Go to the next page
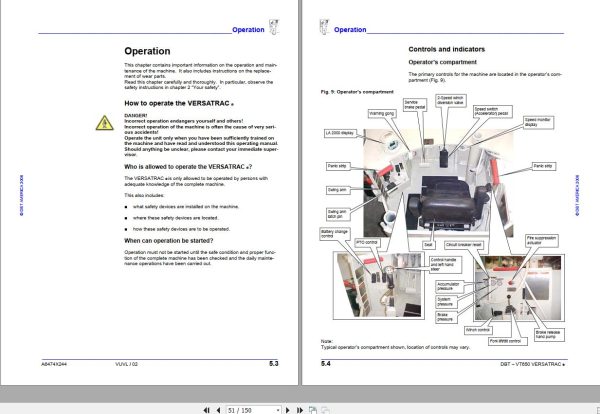The height and width of the screenshot is (414, 600). 288,410
